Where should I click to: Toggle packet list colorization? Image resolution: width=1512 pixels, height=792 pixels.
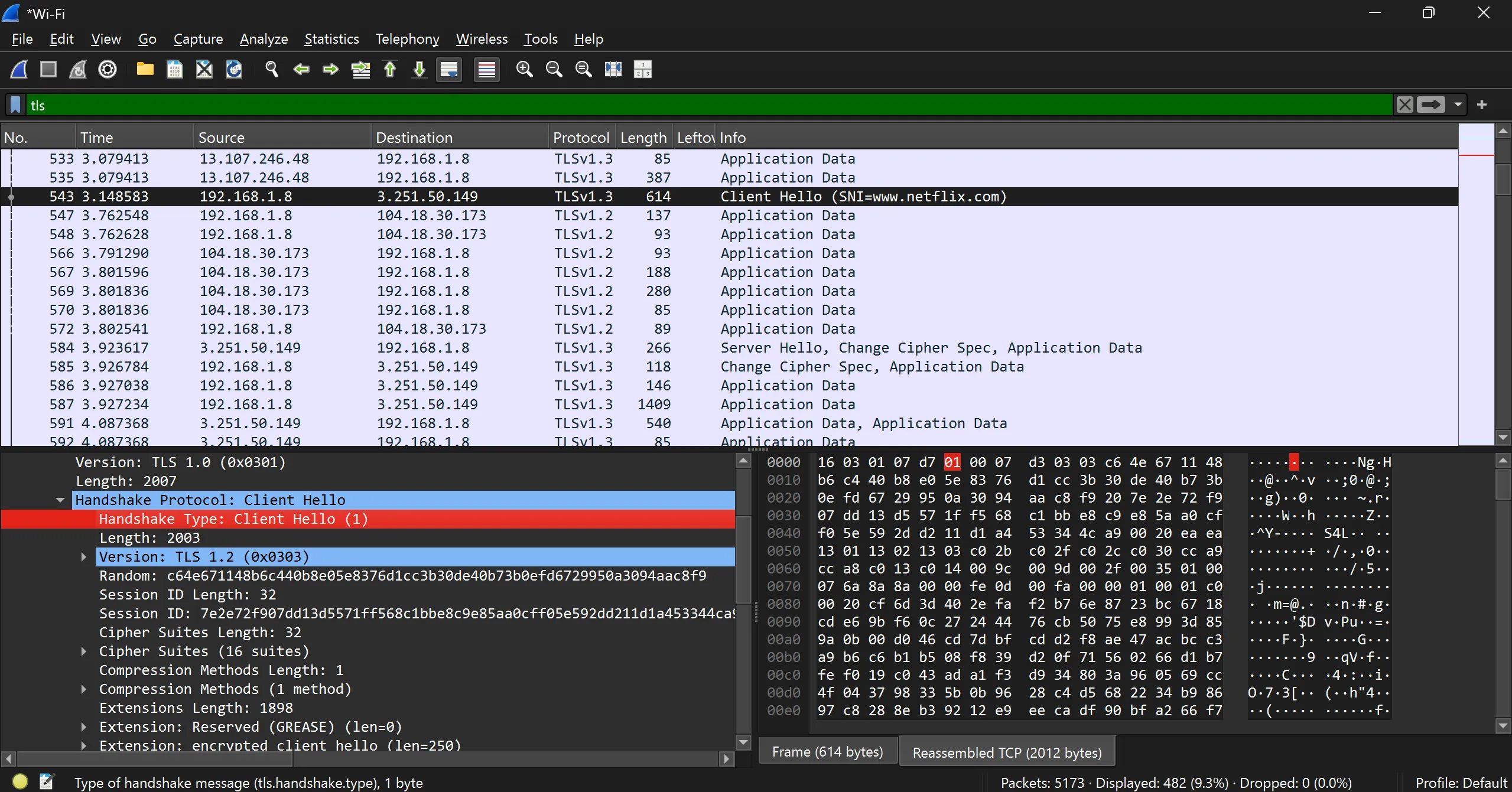(486, 70)
